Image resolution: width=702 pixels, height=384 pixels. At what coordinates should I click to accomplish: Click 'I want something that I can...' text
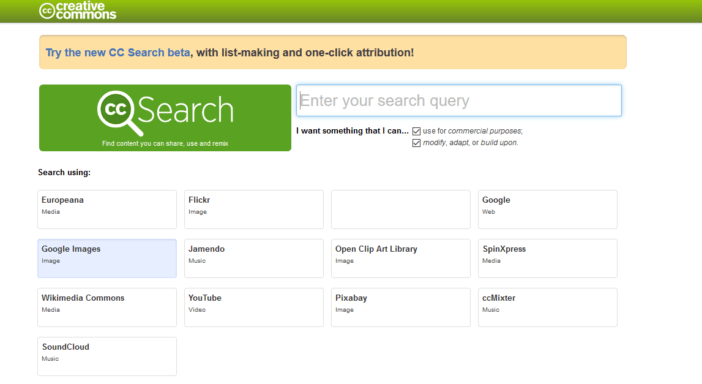click(352, 131)
